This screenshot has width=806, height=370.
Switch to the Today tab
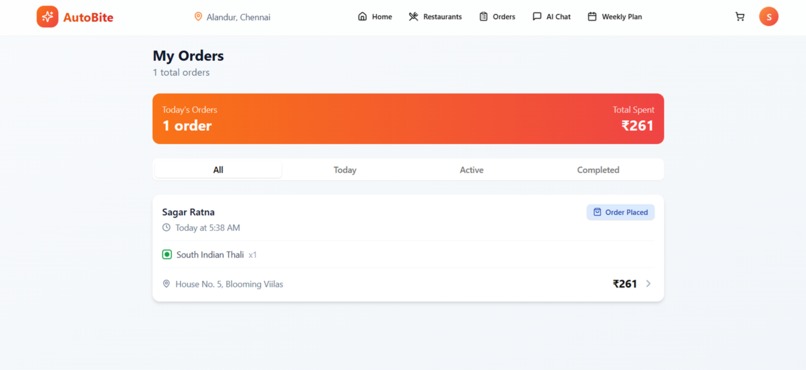(345, 170)
